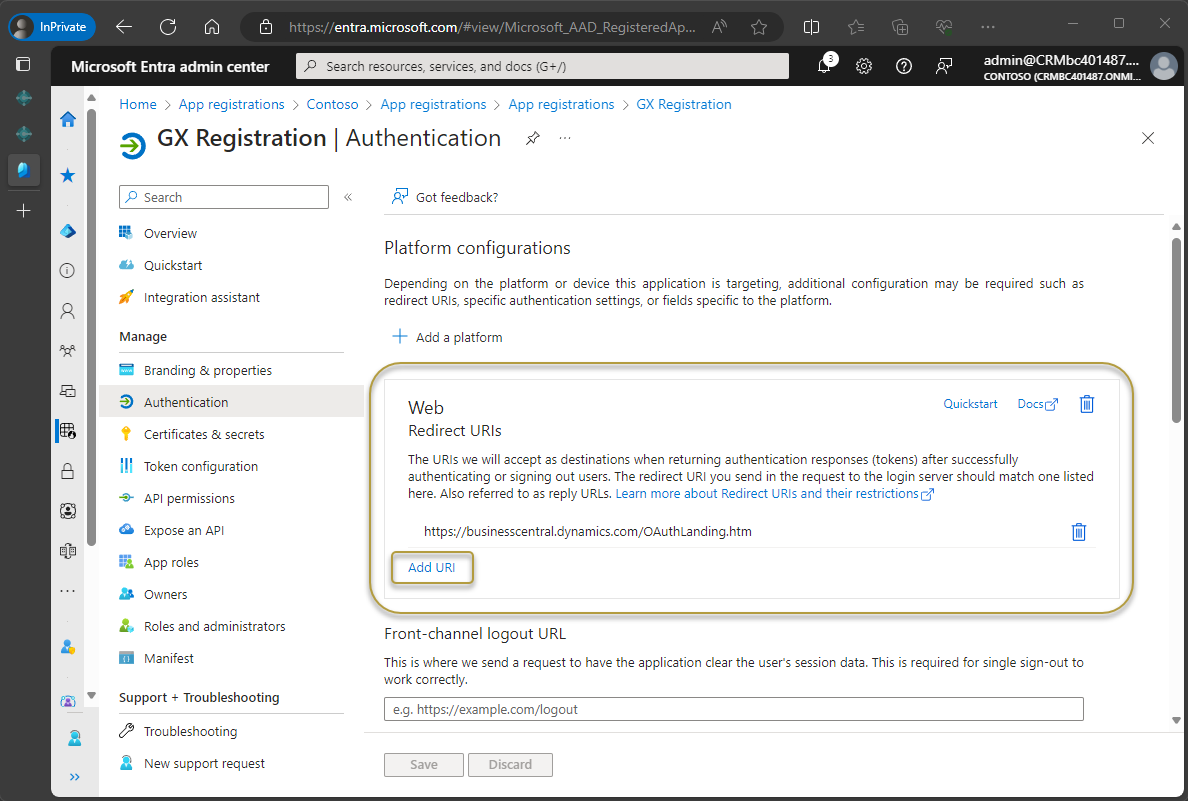This screenshot has height=801, width=1188.
Task: Click the Search resources box in header
Action: pos(543,66)
